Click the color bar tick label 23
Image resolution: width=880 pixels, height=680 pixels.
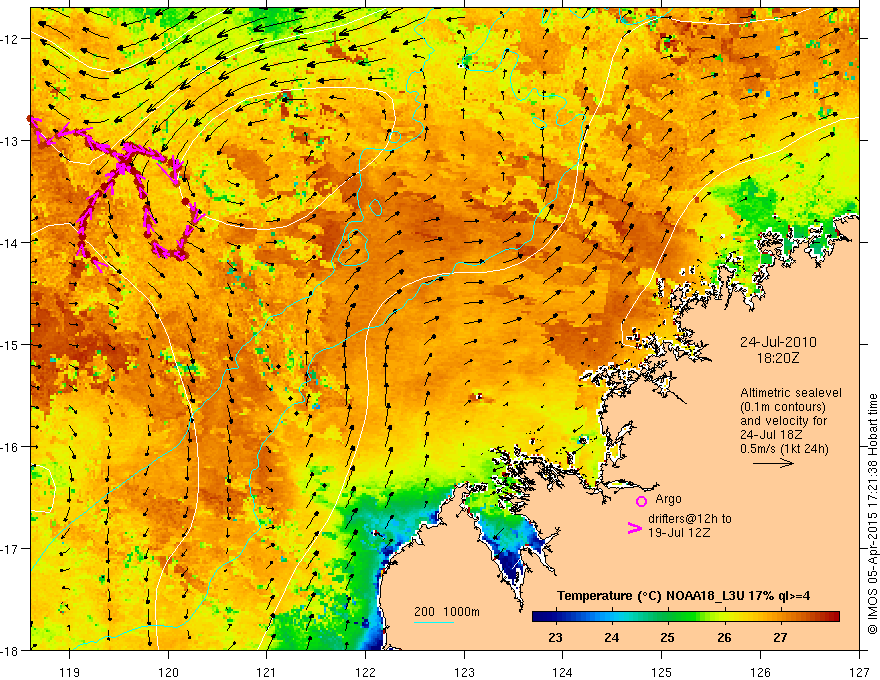click(556, 637)
